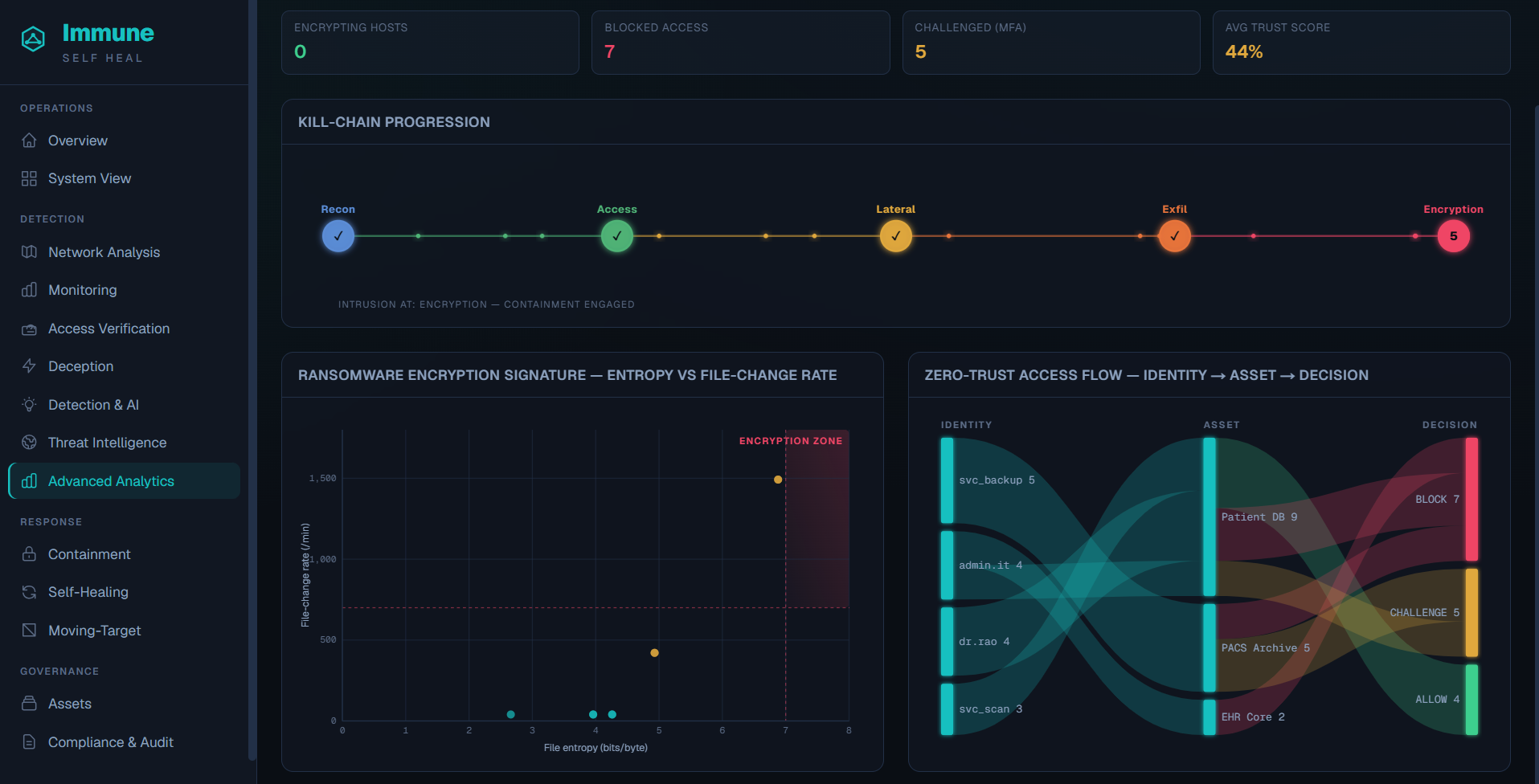Click the Monitoring bar chart icon
Viewport: 1539px width, 784px height.
29,290
